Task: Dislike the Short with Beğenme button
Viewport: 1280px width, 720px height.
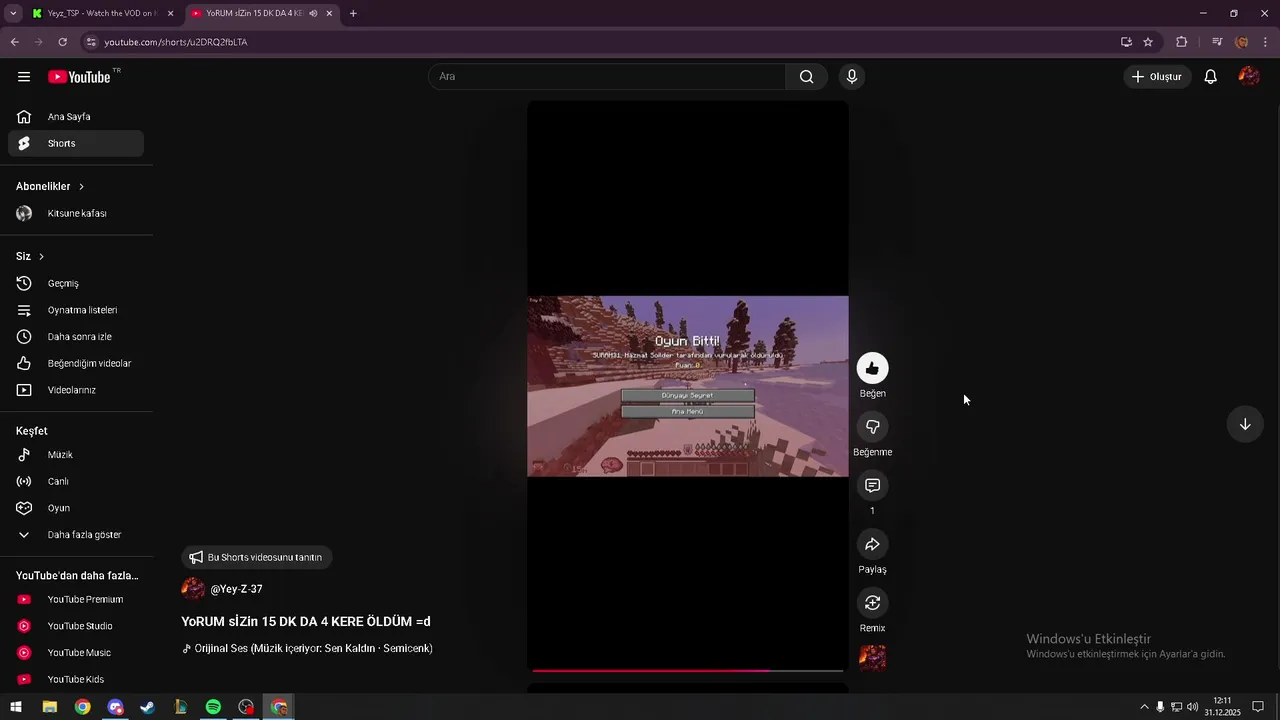Action: 872,427
